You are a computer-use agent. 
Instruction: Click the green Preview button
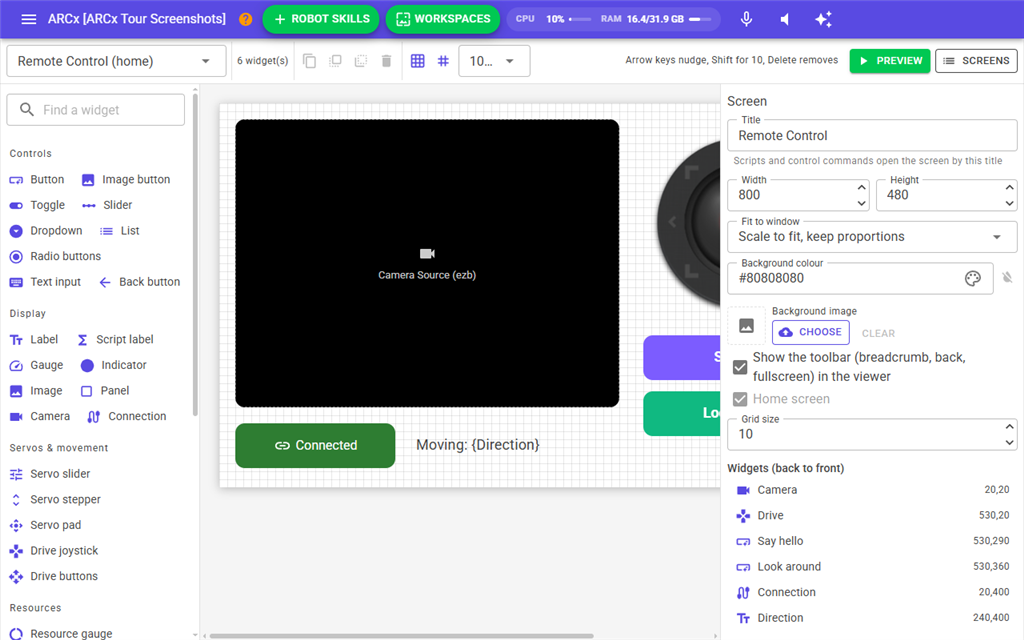889,61
